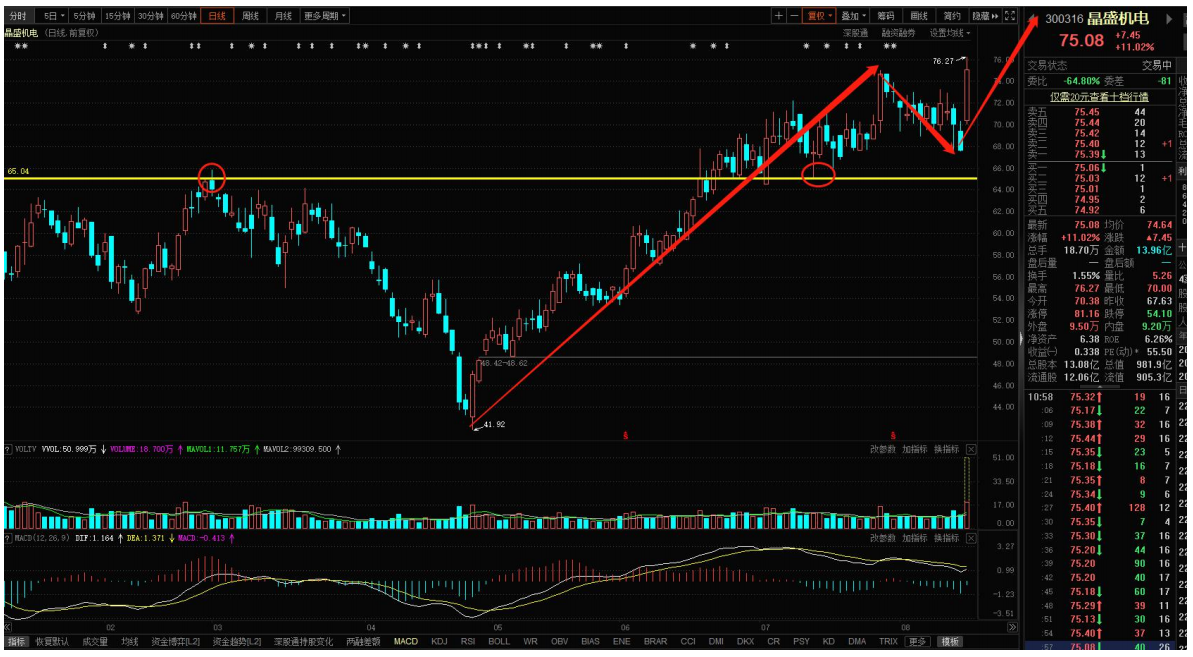Viewport: 1193px width, 657px height.
Task: Select 60分钟 period tab
Action: (x=183, y=16)
